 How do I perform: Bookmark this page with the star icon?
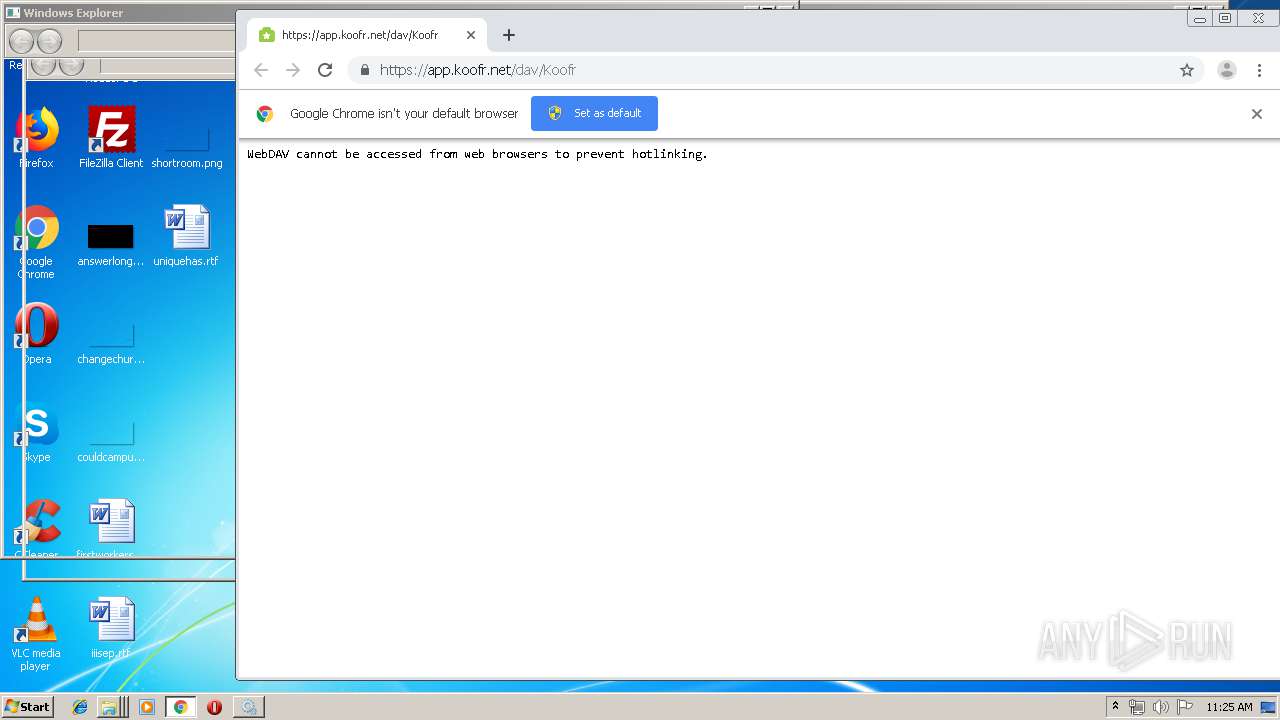tap(1187, 70)
